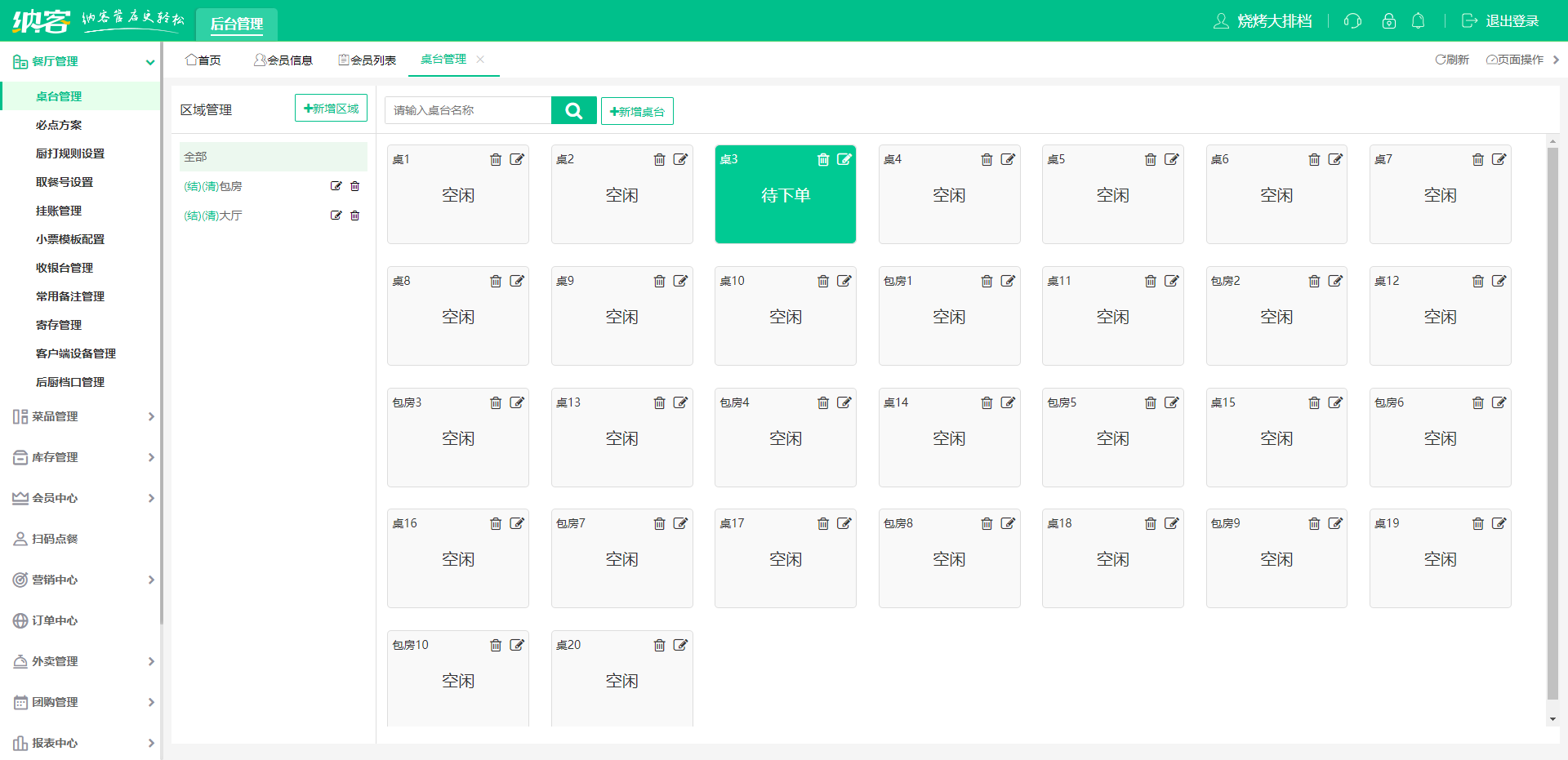Click the 新增区域 button
Image resolution: width=1568 pixels, height=760 pixels.
331,109
